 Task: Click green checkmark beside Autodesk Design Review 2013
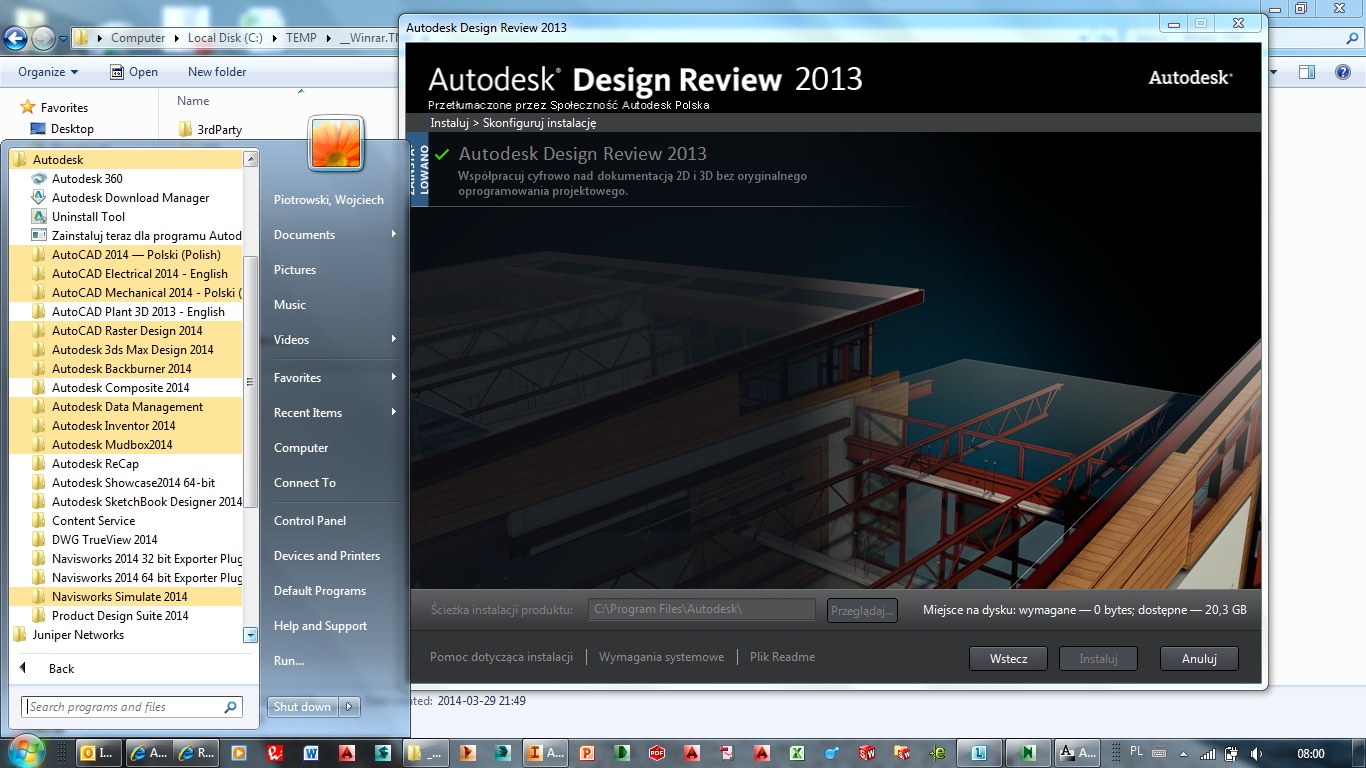[442, 154]
